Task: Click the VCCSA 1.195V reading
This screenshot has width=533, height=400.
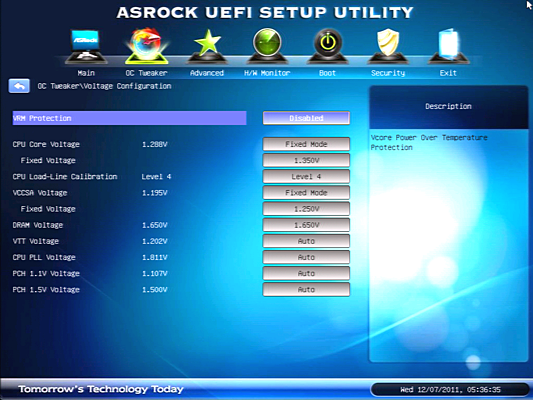Action: click(155, 193)
